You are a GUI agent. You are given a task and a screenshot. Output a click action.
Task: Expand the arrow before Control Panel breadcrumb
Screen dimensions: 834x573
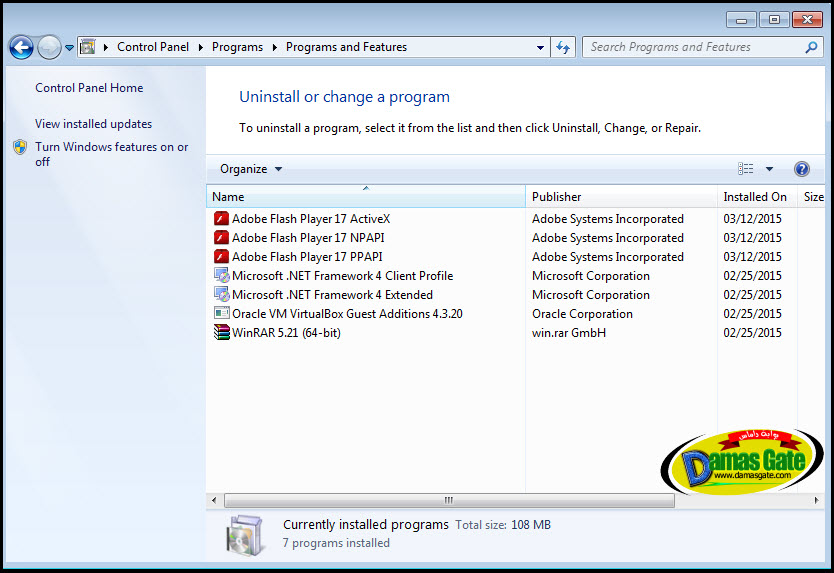point(106,47)
